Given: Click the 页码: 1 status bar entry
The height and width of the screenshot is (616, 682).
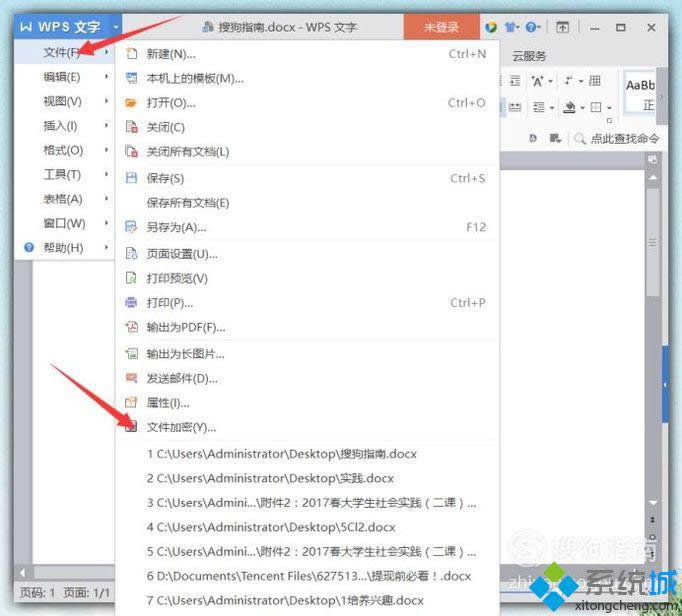Looking at the screenshot, I should pos(37,593).
